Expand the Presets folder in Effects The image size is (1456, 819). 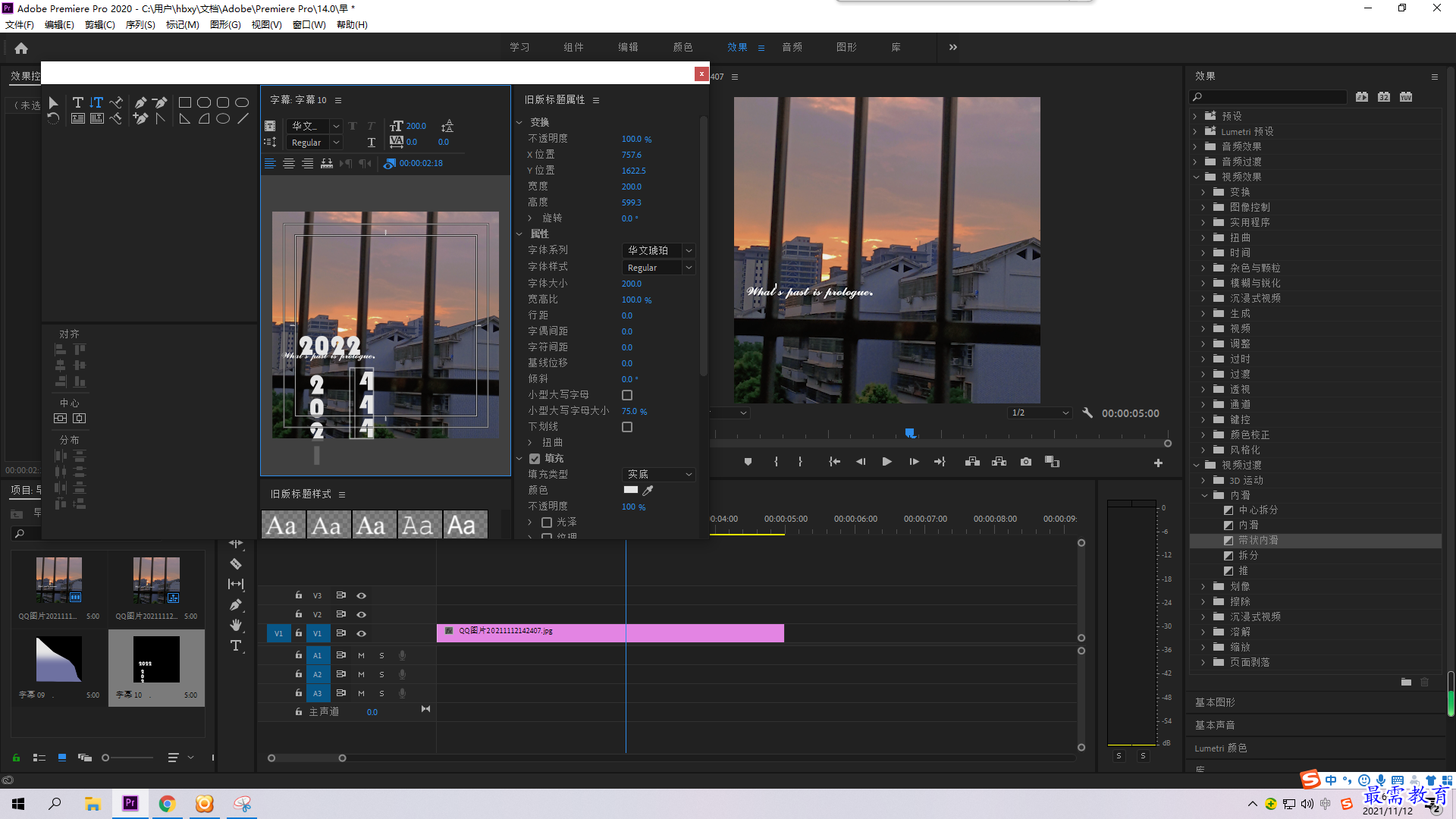click(x=1196, y=116)
